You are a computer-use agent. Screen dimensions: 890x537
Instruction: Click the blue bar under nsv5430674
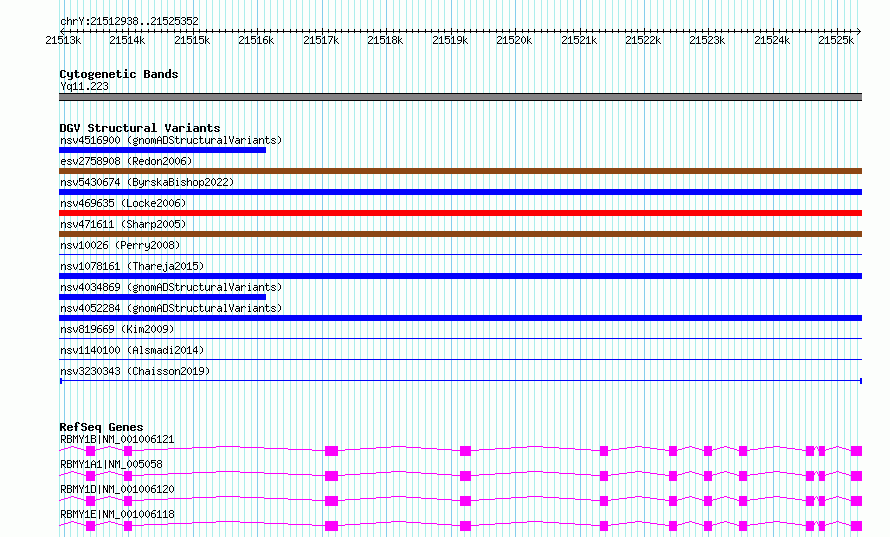(460, 192)
